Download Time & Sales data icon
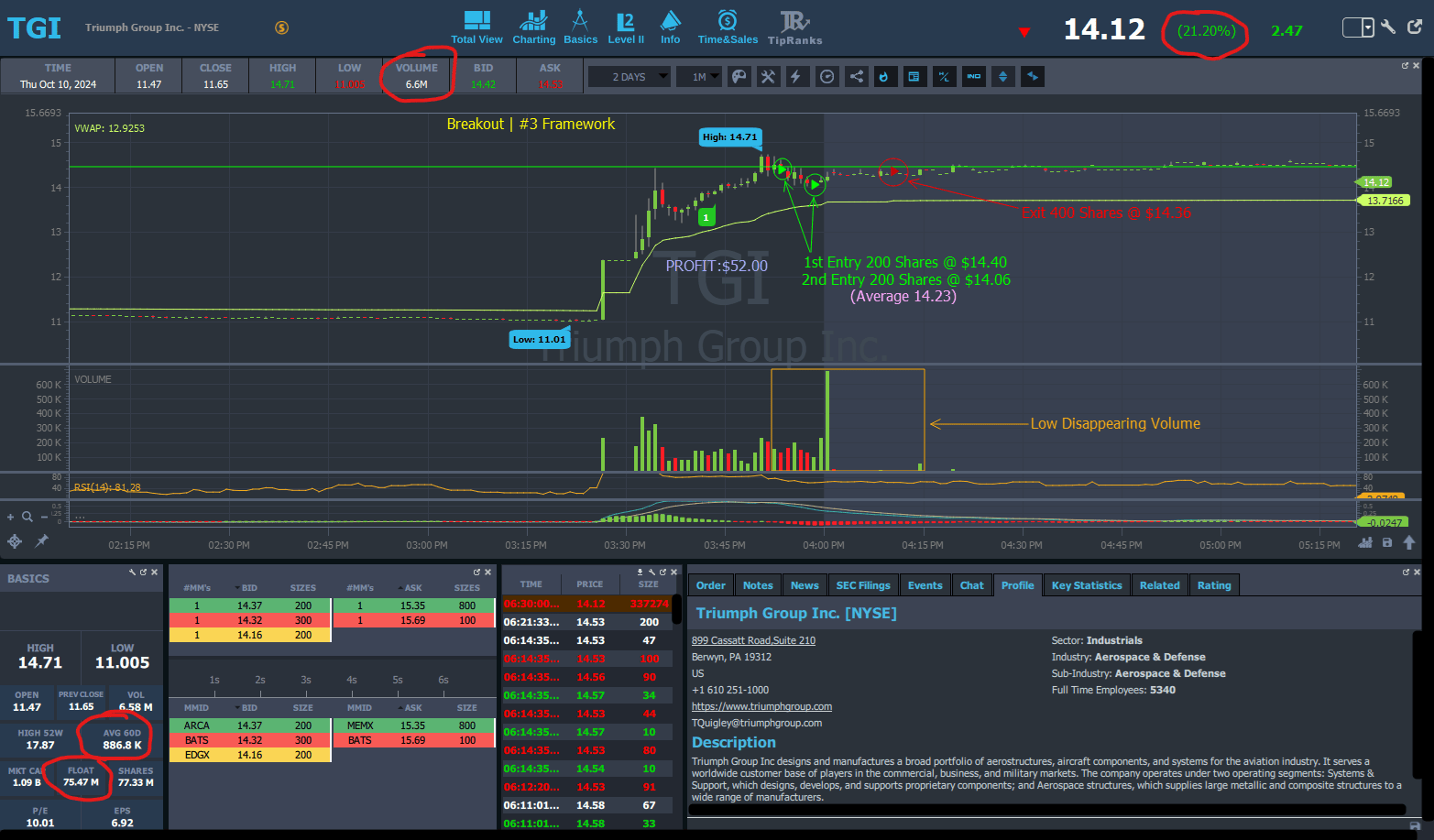 pyautogui.click(x=640, y=572)
